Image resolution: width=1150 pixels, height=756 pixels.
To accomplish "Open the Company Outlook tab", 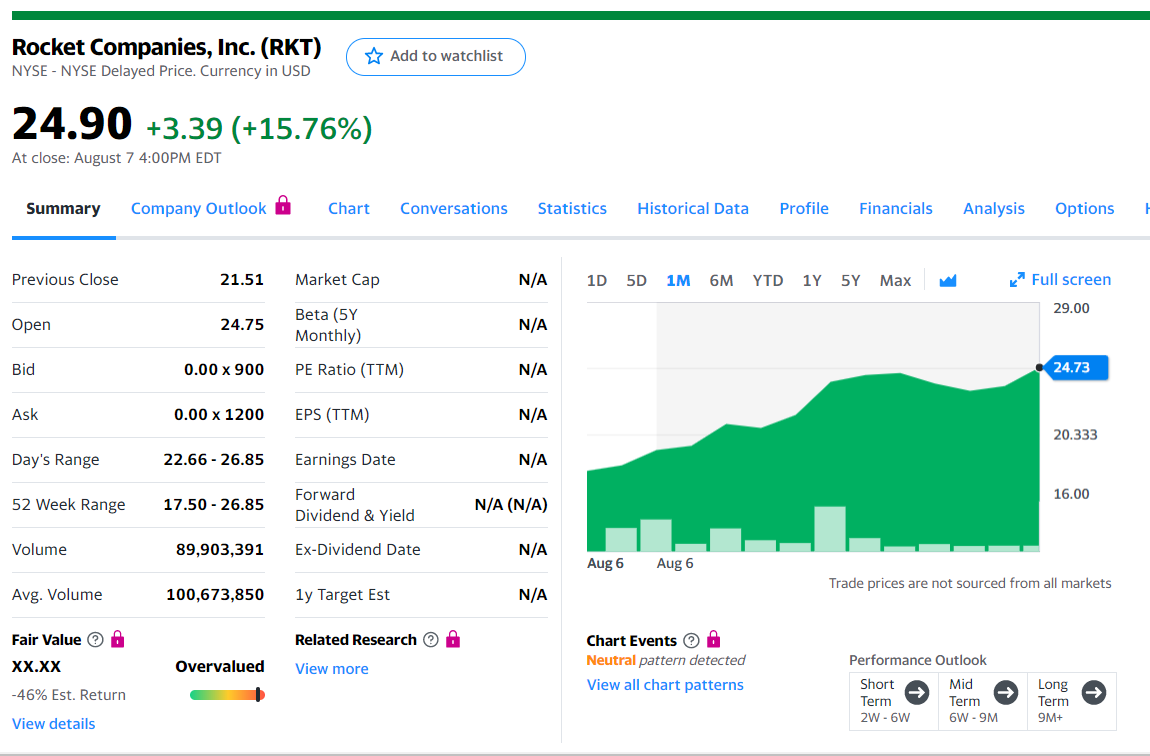I will coord(199,208).
